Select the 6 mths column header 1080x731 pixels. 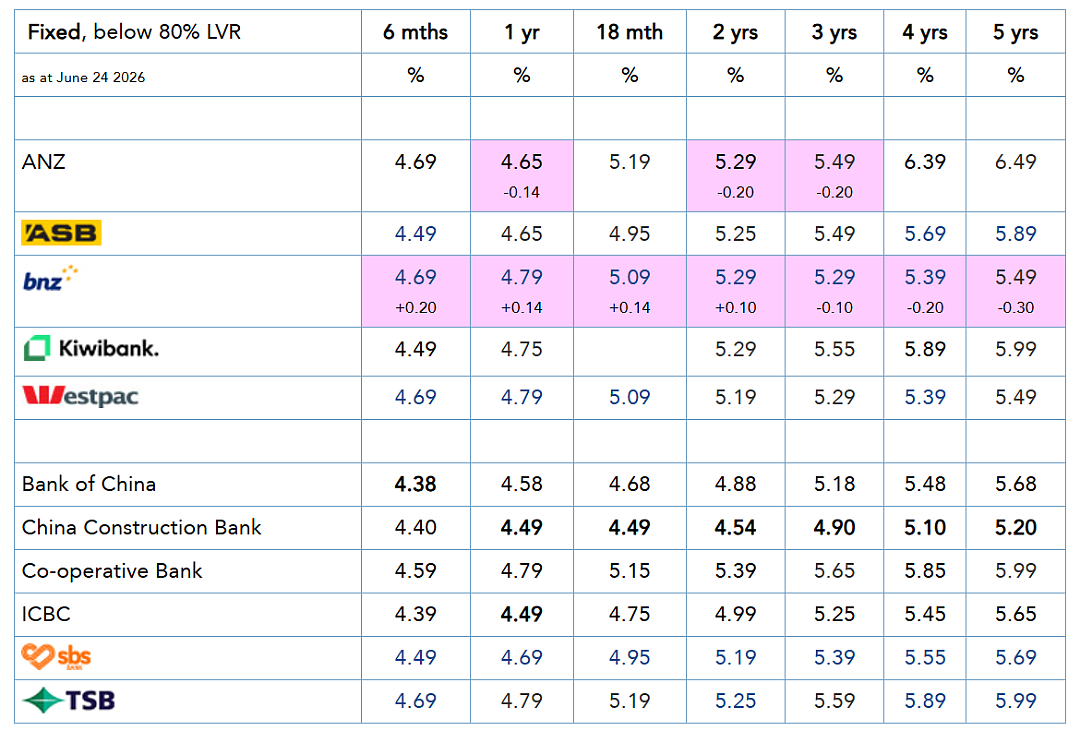click(415, 32)
